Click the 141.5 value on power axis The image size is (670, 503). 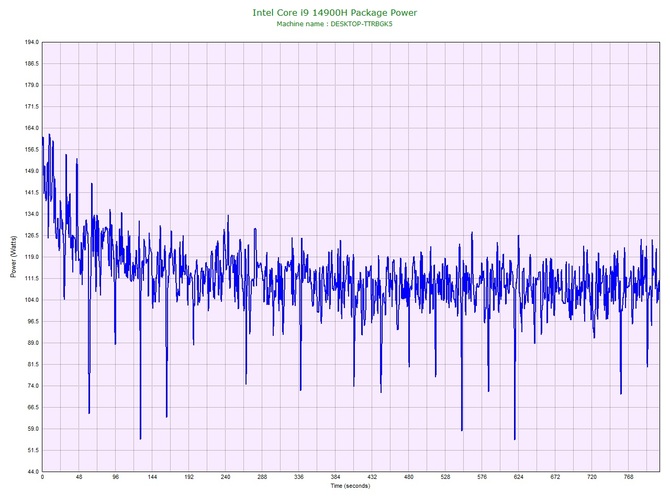click(x=32, y=193)
